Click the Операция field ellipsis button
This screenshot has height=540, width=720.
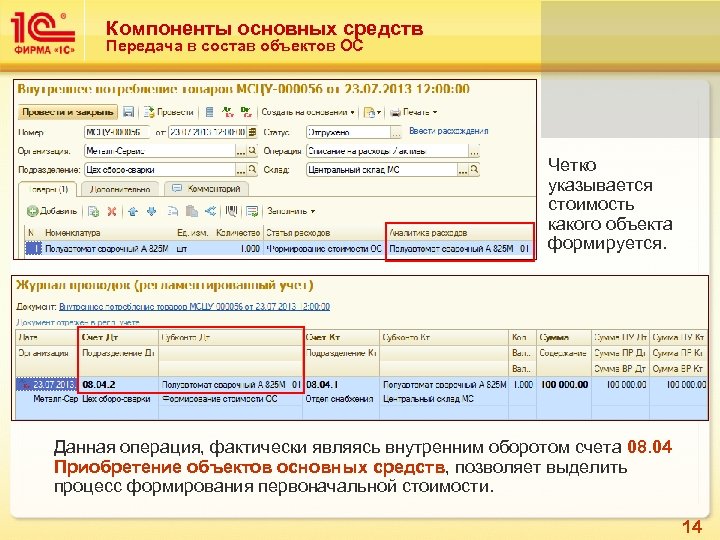click(474, 151)
